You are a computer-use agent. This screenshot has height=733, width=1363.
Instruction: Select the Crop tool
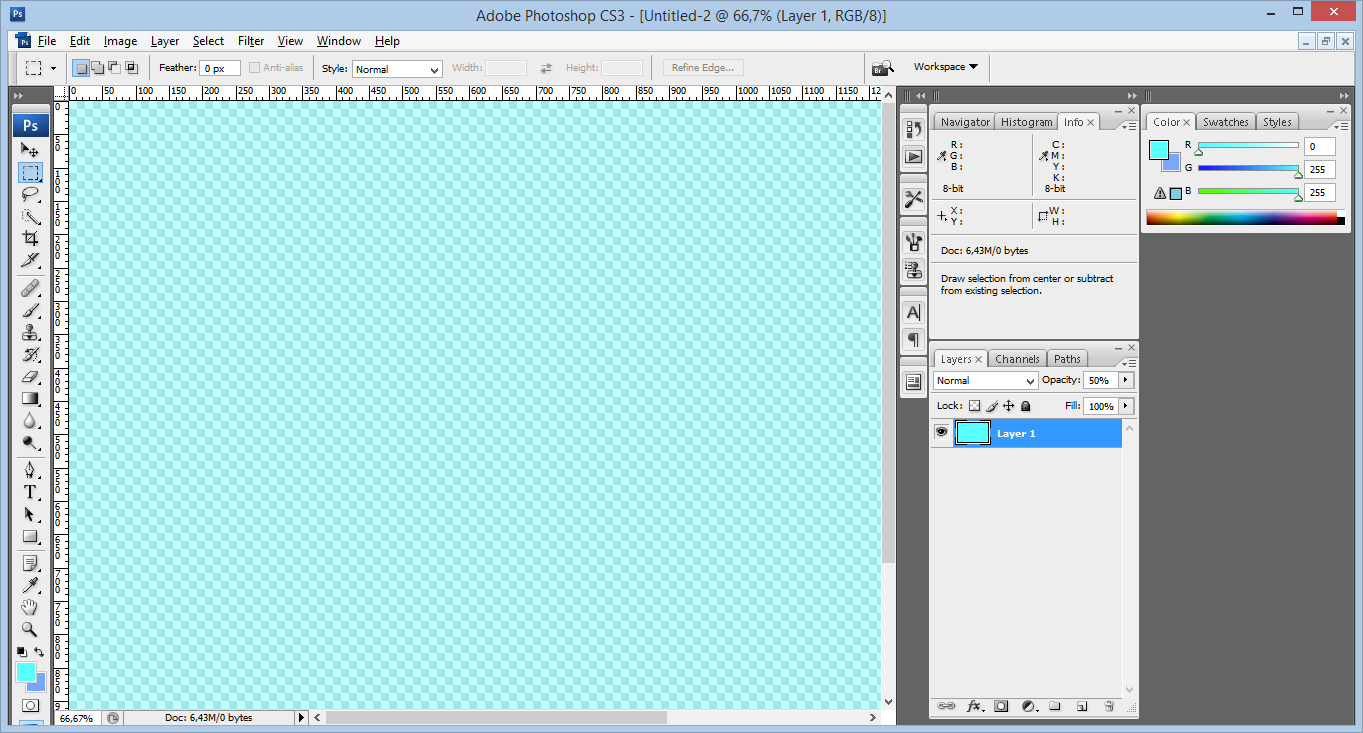[30, 238]
